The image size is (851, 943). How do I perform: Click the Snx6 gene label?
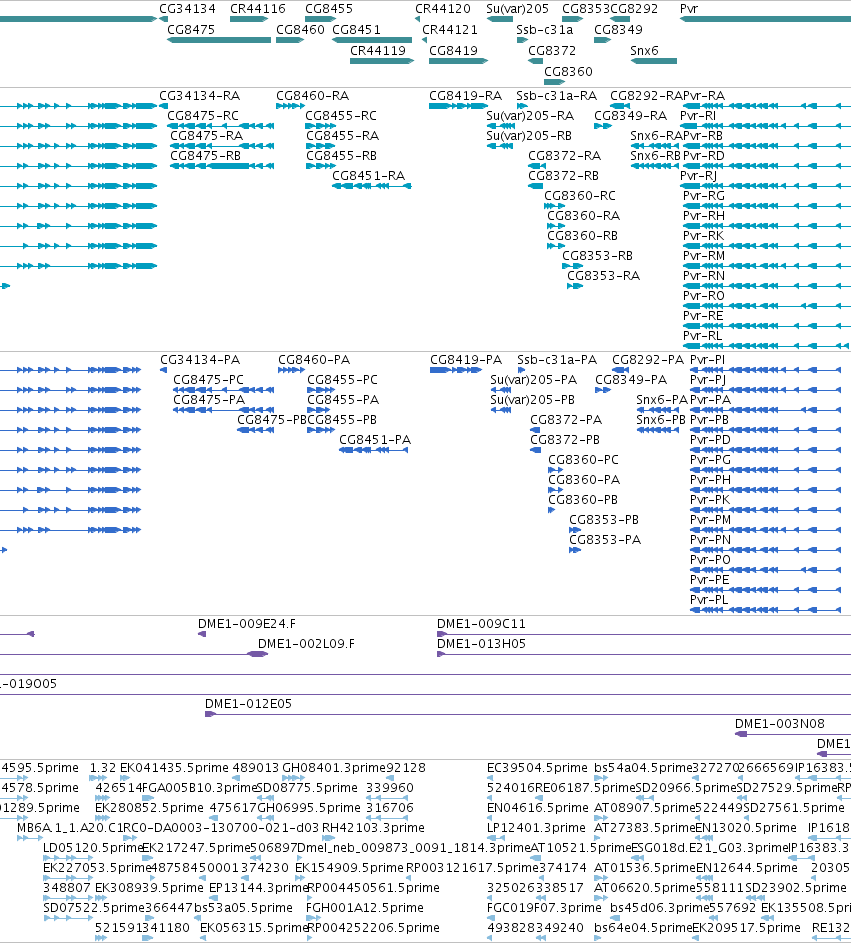point(644,51)
